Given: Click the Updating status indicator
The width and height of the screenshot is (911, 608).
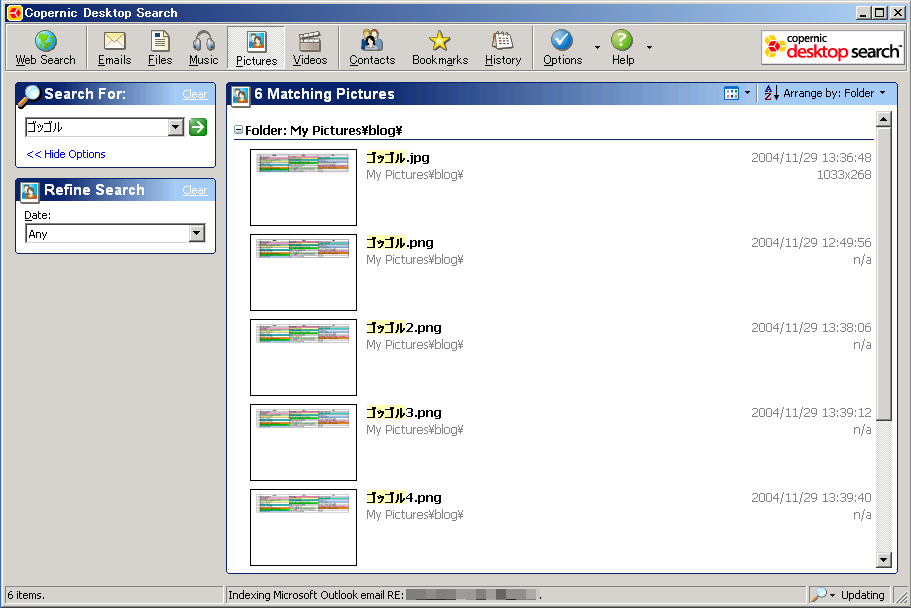Looking at the screenshot, I should click(862, 595).
